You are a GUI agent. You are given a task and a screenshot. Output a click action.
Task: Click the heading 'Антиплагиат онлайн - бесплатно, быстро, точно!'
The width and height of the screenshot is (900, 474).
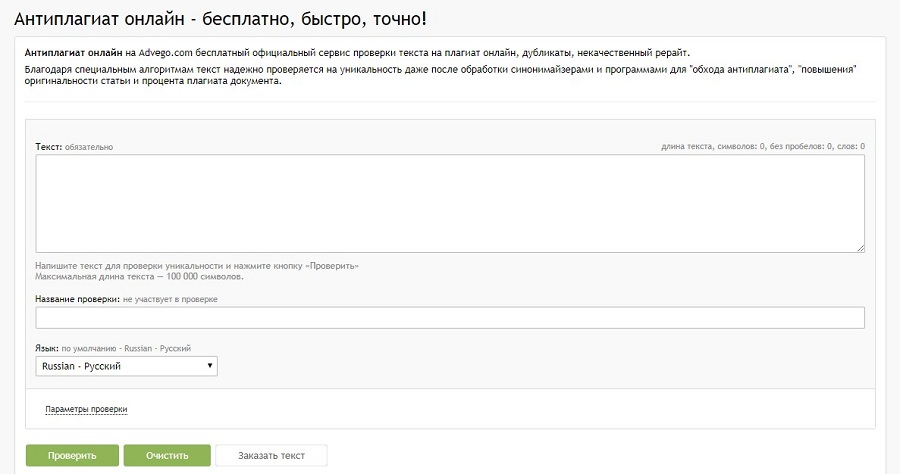click(x=220, y=19)
